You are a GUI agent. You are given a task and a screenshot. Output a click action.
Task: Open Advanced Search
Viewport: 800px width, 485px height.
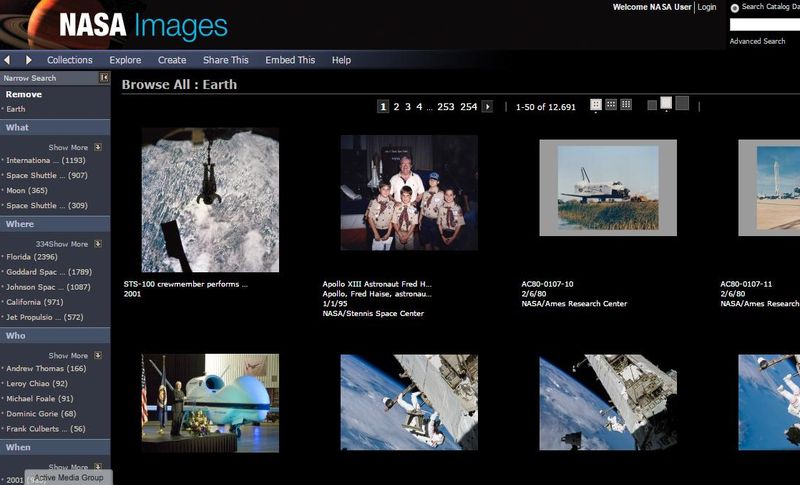(x=757, y=41)
